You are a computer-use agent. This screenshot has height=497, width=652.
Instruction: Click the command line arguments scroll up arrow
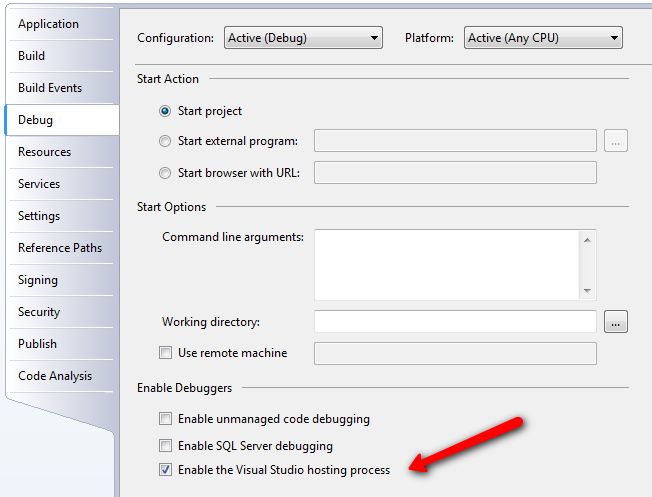coord(588,239)
